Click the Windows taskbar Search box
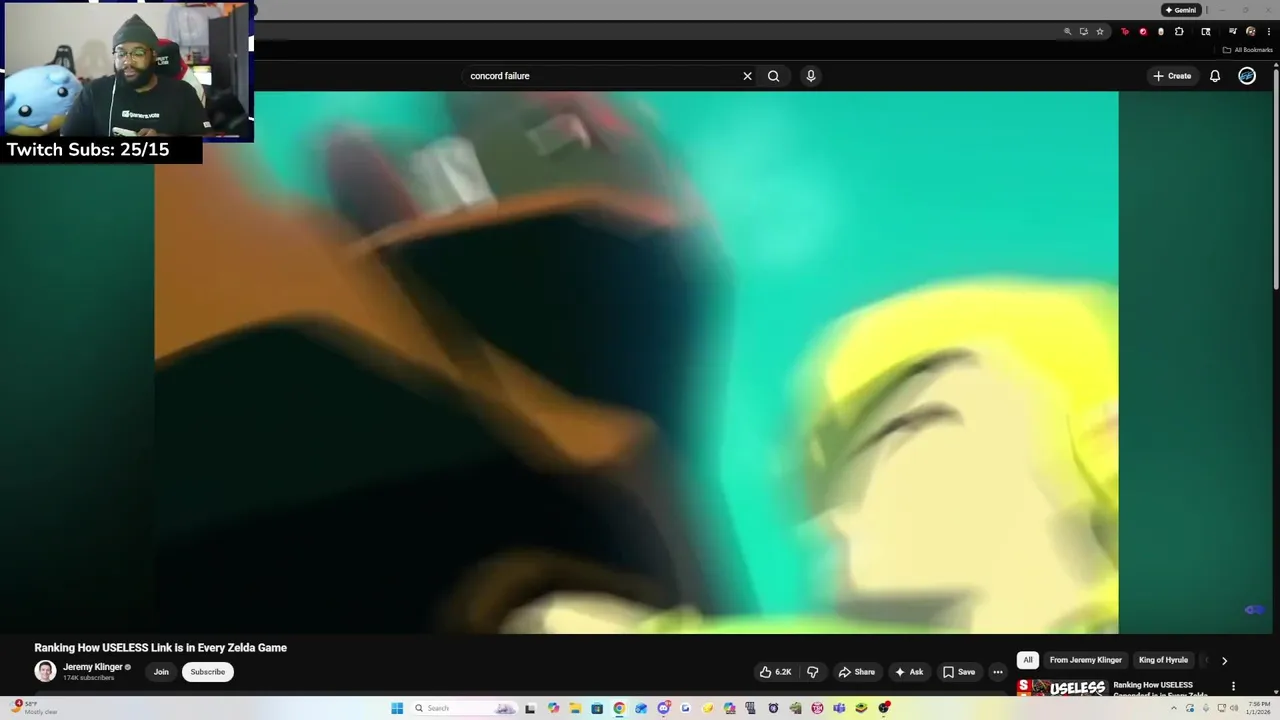The height and width of the screenshot is (720, 1280). click(464, 708)
